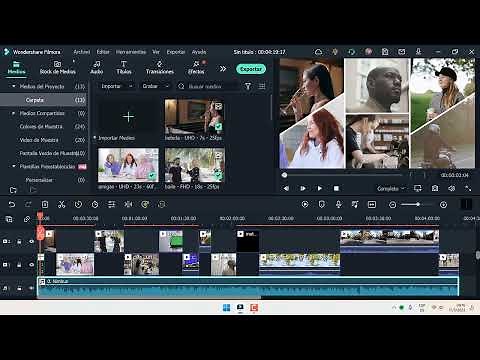
Task: Open the Archivo menu
Action: pyautogui.click(x=82, y=52)
